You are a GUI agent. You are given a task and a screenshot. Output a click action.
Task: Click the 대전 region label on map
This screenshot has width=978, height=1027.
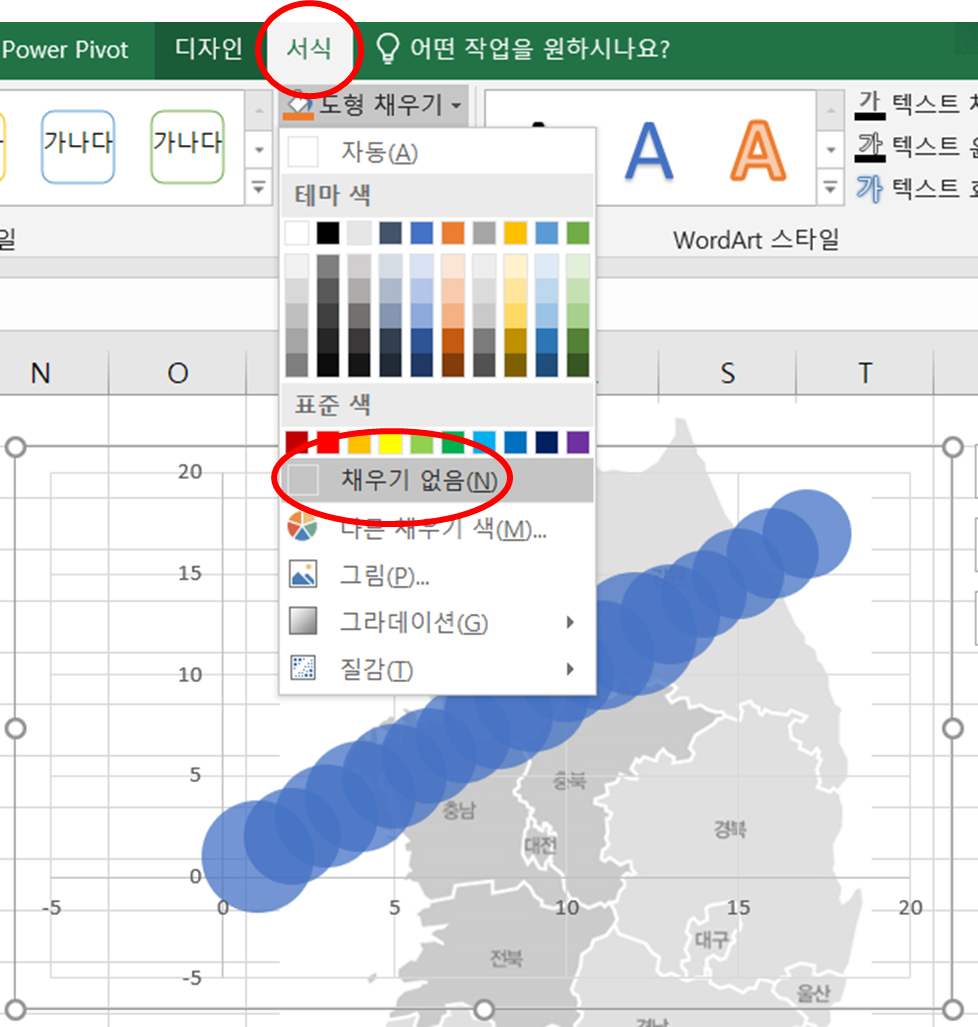541,845
